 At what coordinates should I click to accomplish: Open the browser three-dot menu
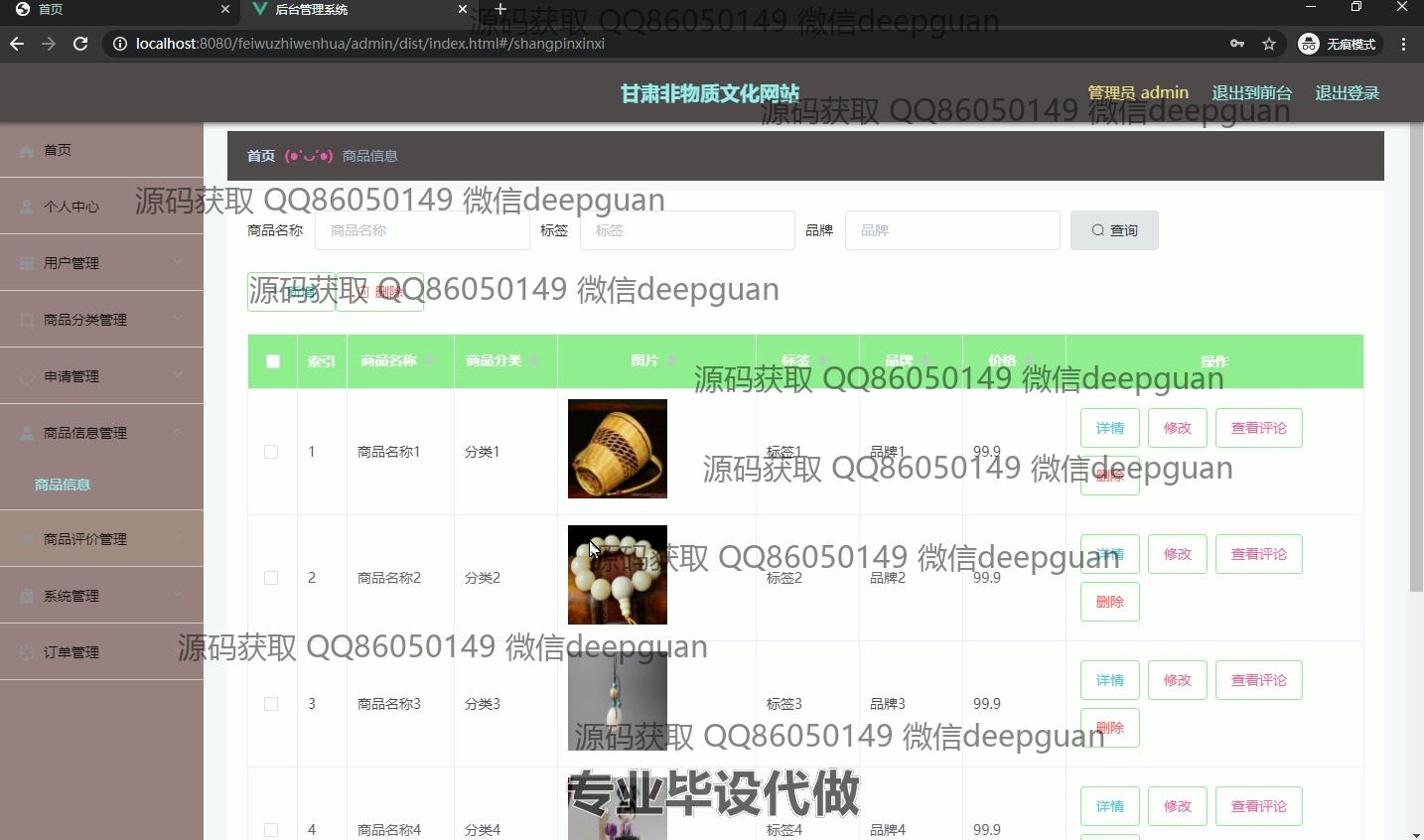(1403, 44)
